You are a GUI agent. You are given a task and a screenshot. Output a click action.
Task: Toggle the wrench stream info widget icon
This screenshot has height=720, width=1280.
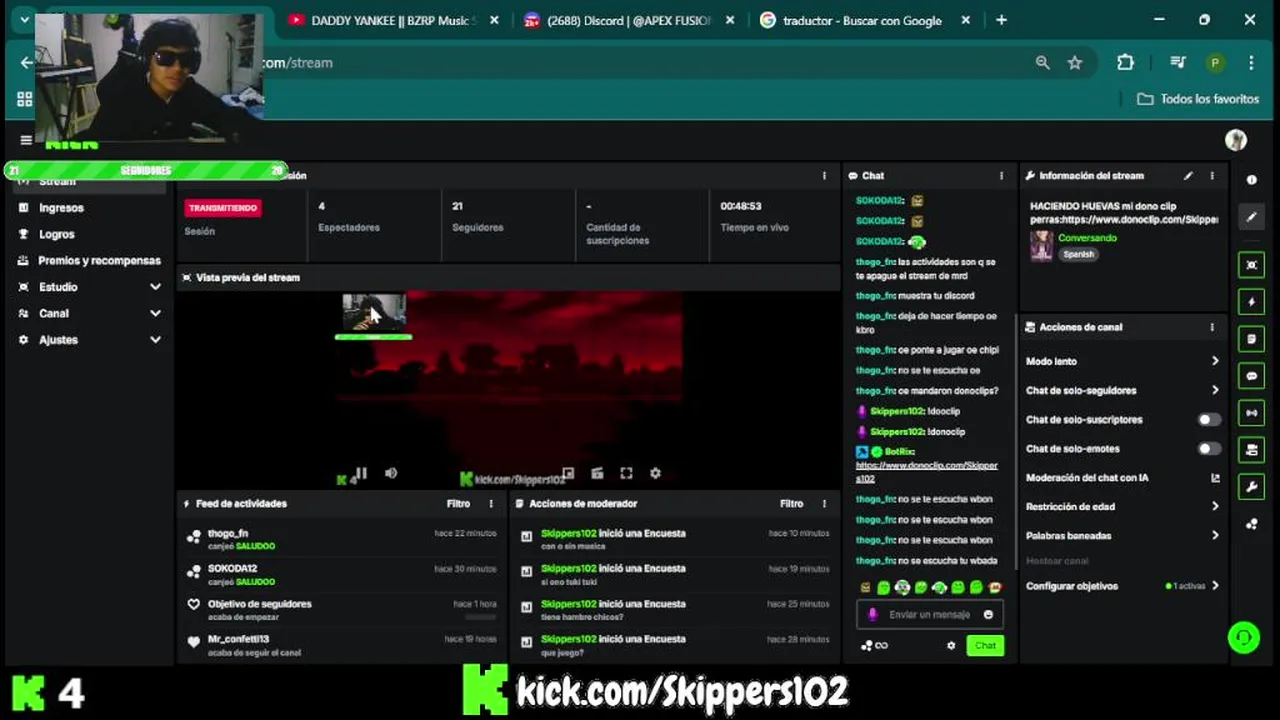click(1251, 487)
